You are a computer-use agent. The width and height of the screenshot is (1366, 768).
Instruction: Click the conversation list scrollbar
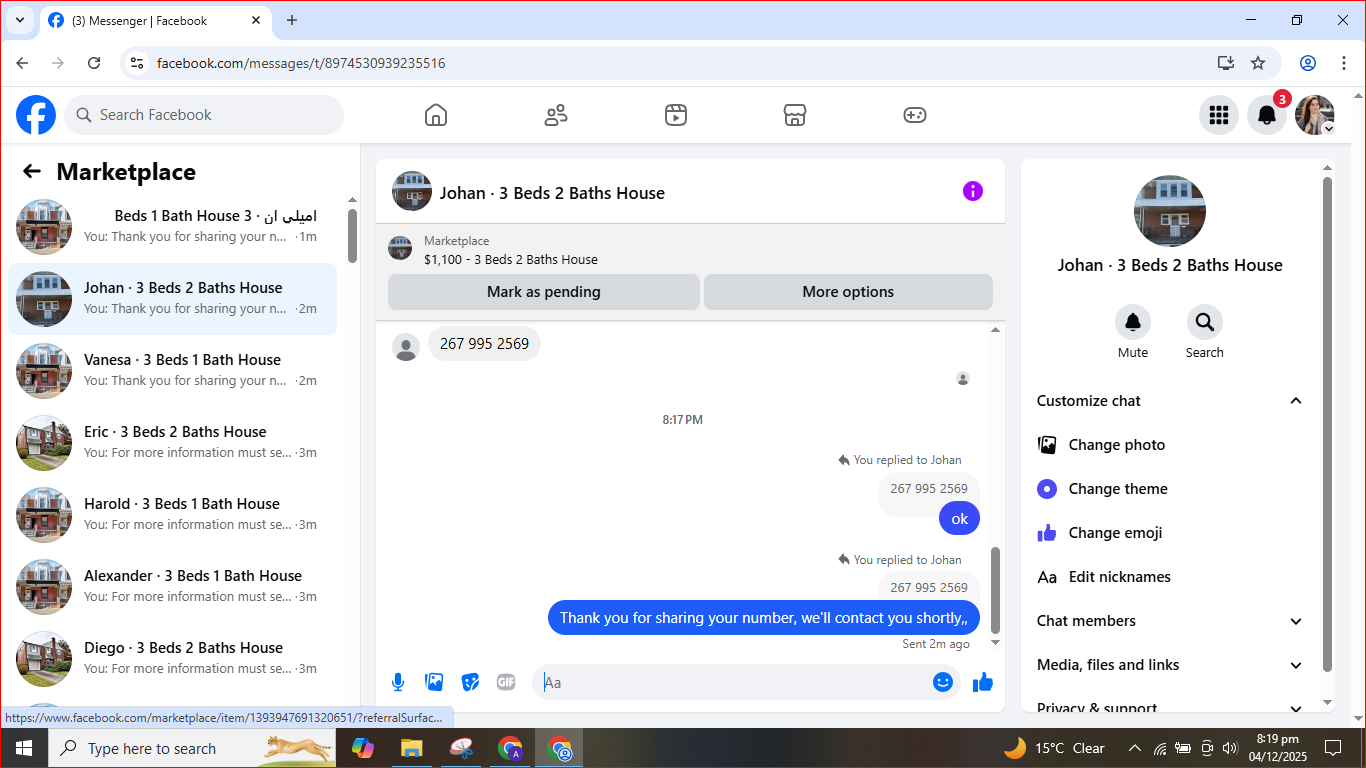tap(352, 235)
